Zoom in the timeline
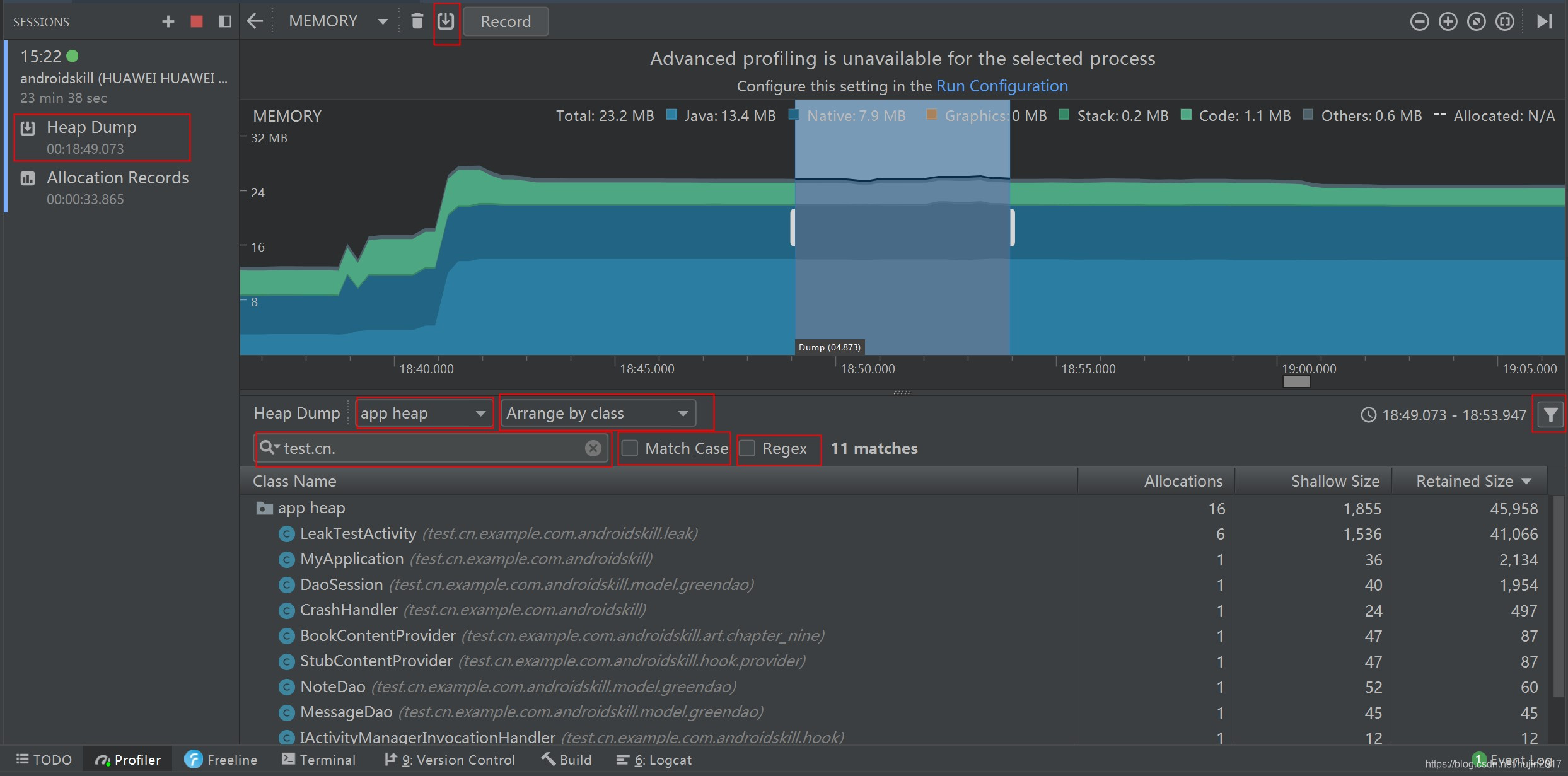This screenshot has height=776, width=1568. click(1448, 21)
